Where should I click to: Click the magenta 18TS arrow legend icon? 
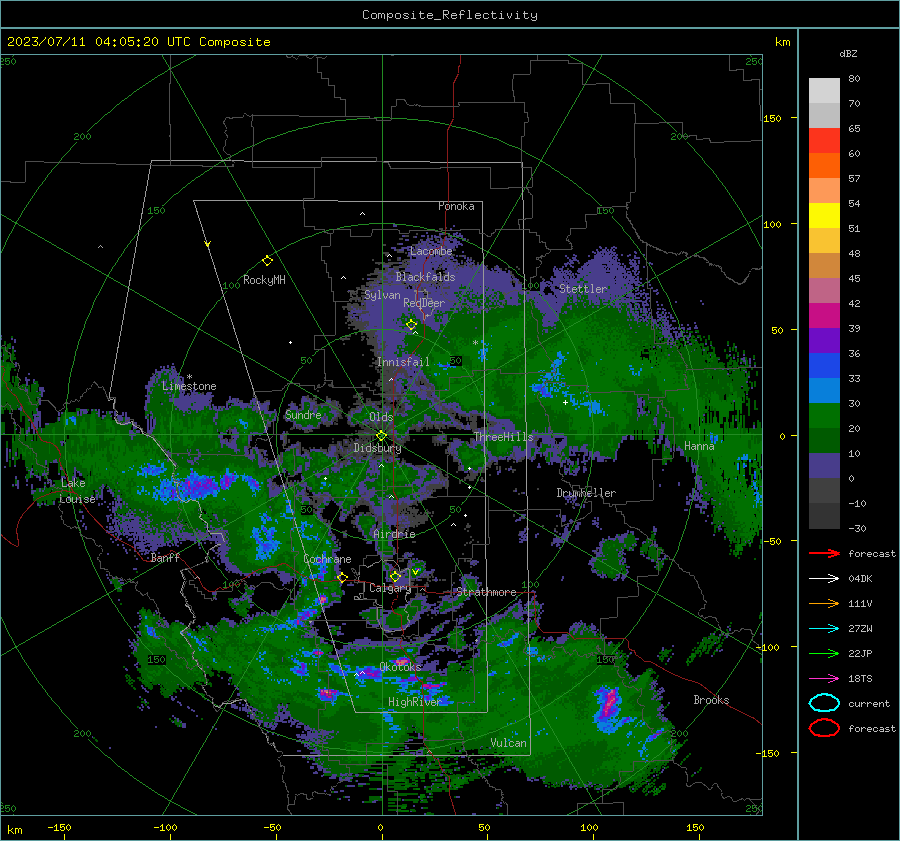pyautogui.click(x=824, y=678)
